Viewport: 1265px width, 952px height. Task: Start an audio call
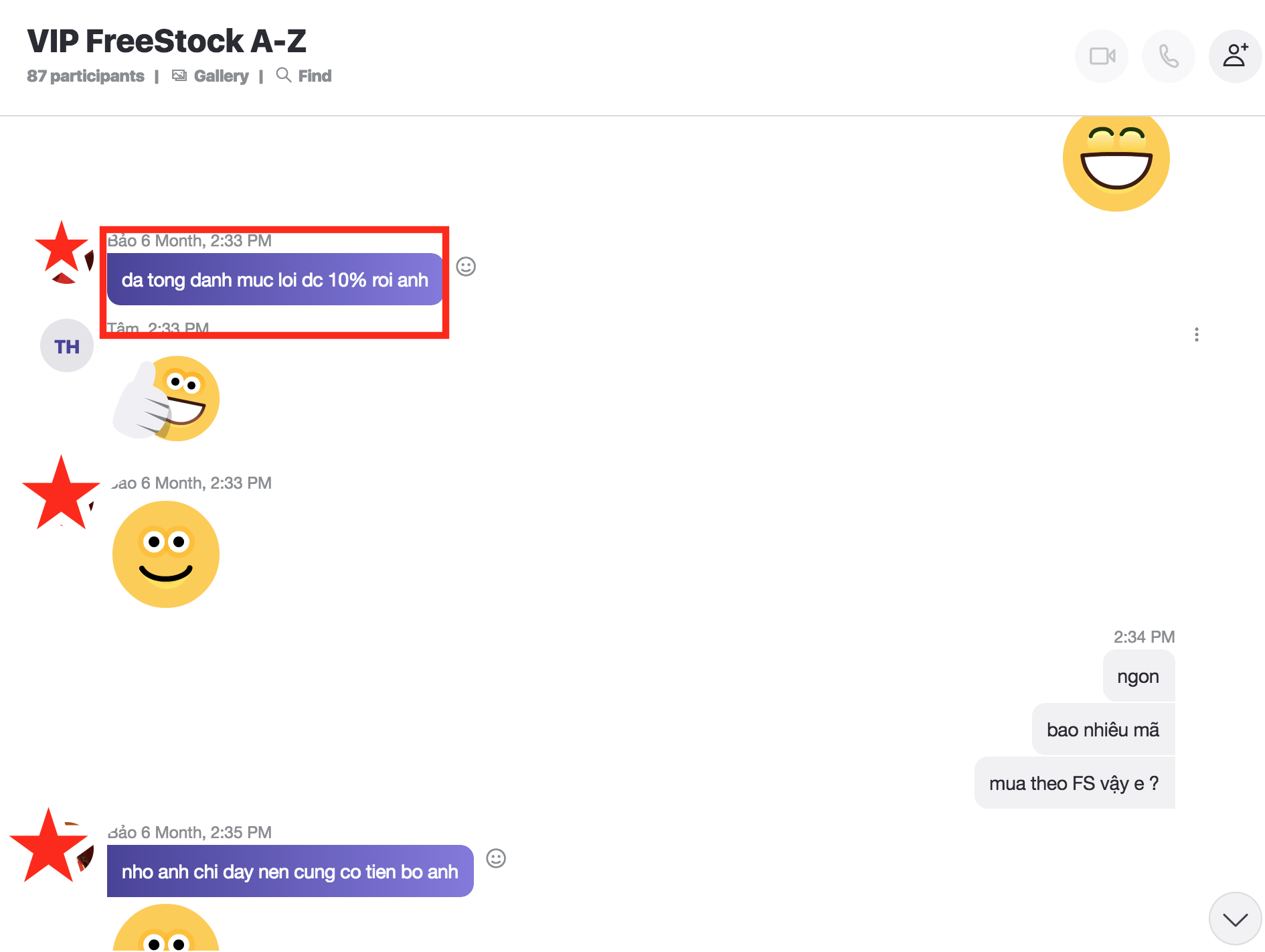click(x=1169, y=56)
